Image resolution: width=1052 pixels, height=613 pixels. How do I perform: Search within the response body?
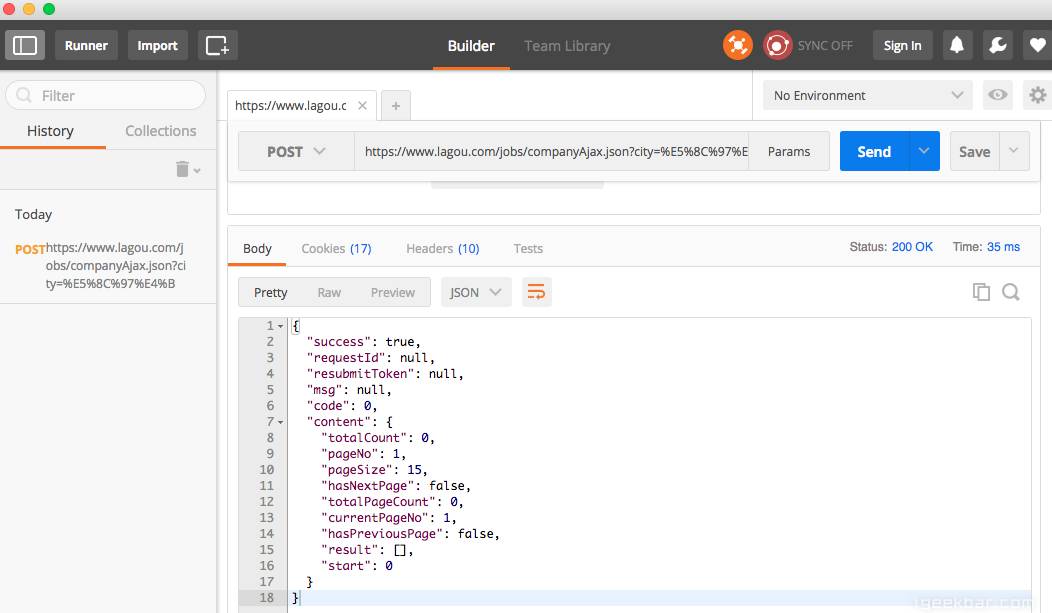pos(1010,292)
